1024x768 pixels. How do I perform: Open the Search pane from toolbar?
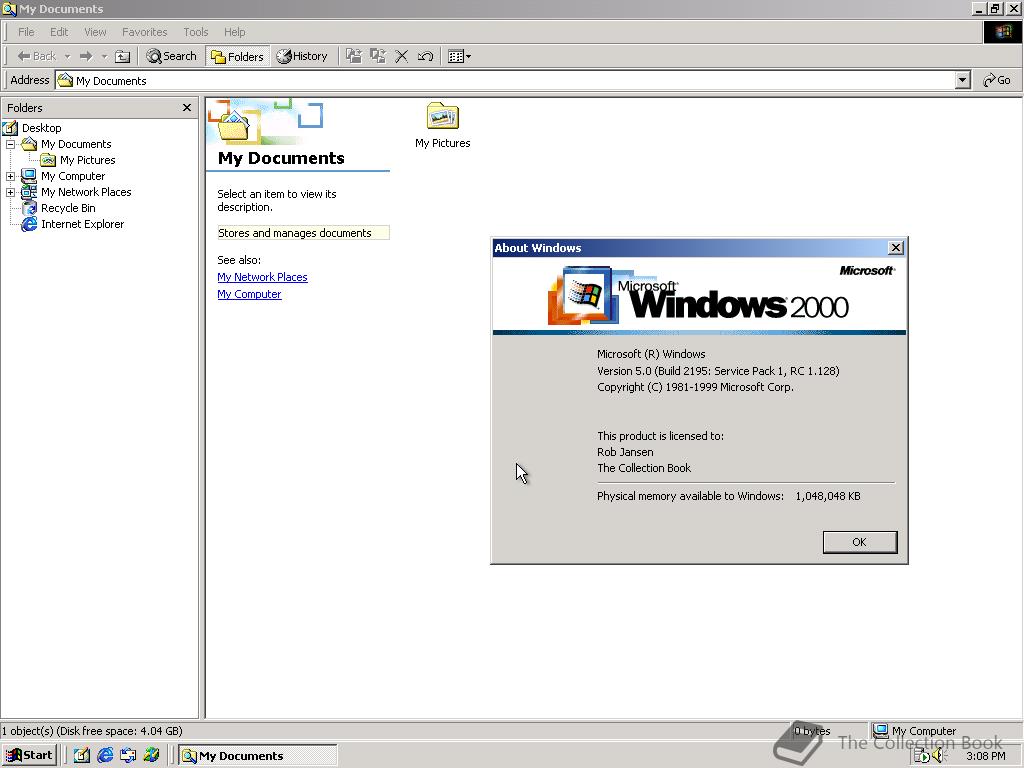(171, 56)
